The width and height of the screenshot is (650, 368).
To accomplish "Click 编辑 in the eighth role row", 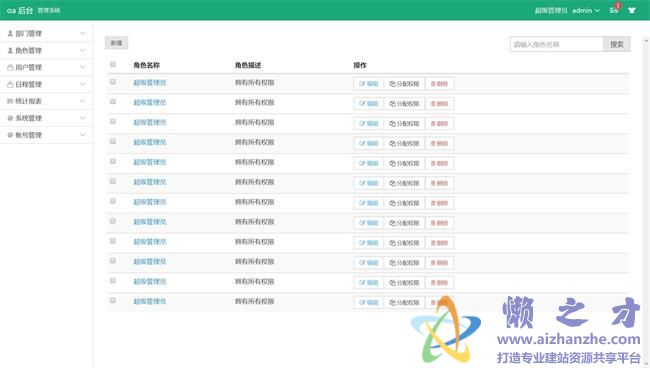I will pyautogui.click(x=369, y=223).
